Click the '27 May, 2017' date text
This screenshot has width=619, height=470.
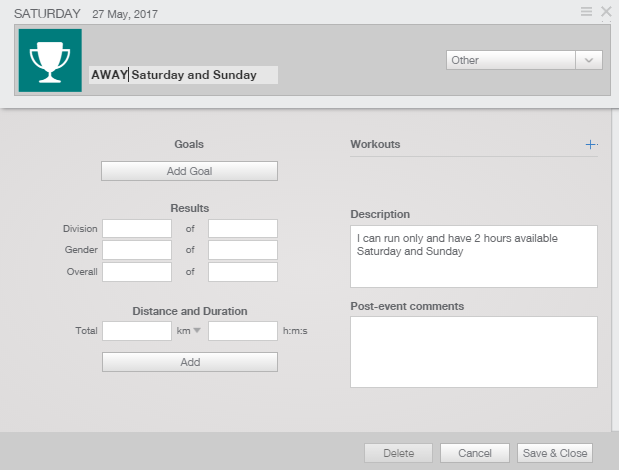(125, 14)
